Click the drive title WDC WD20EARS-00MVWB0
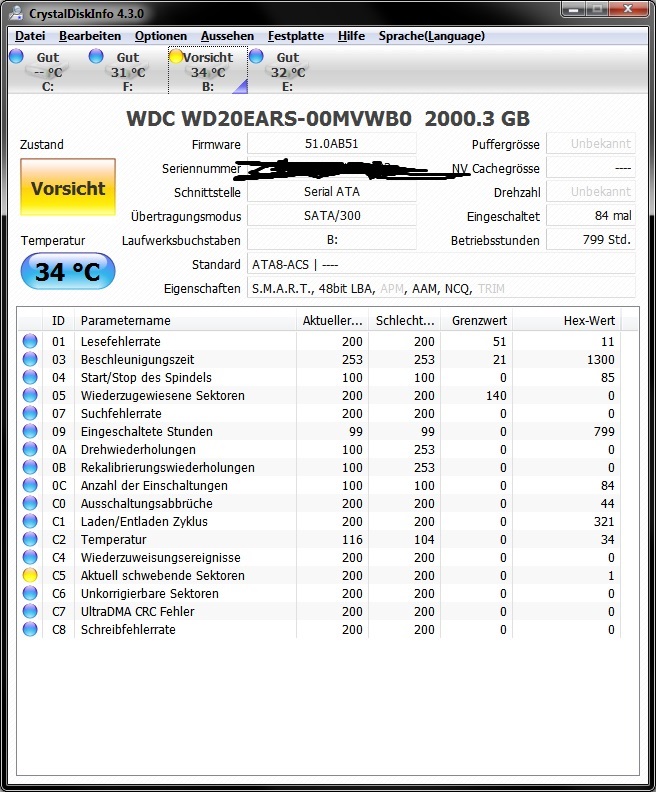Viewport: 656px width, 792px height. [269, 119]
